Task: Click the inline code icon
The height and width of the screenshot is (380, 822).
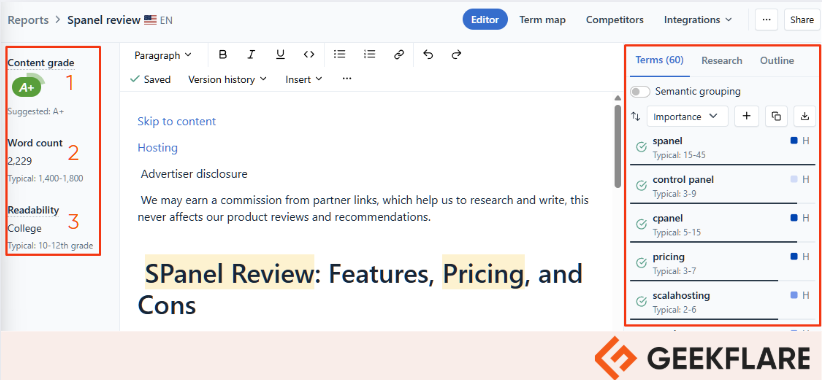Action: click(309, 55)
